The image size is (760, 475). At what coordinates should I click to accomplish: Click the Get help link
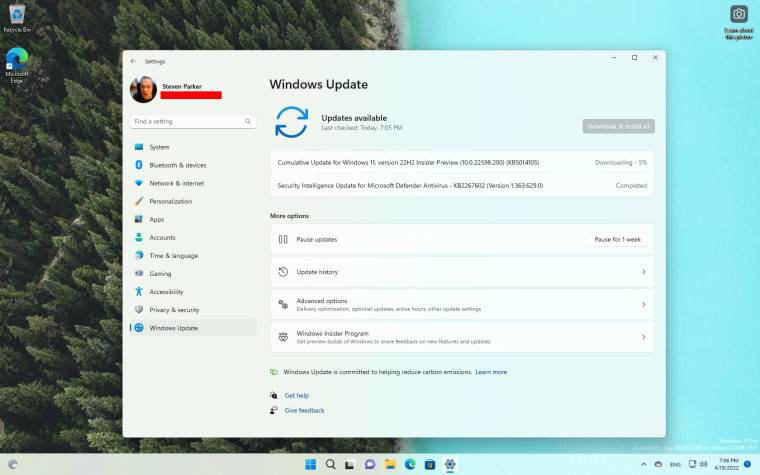click(297, 396)
